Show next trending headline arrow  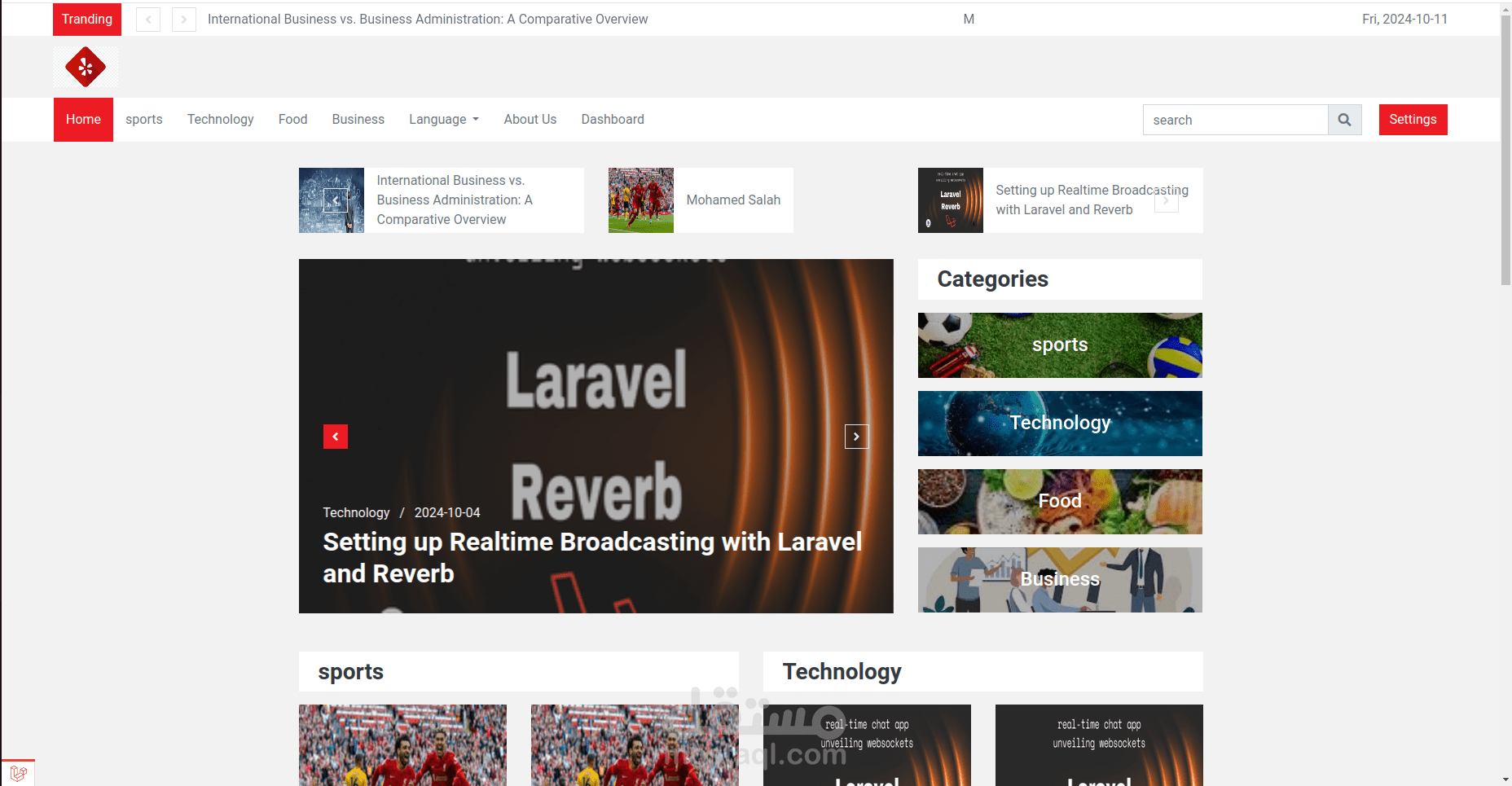click(x=184, y=19)
